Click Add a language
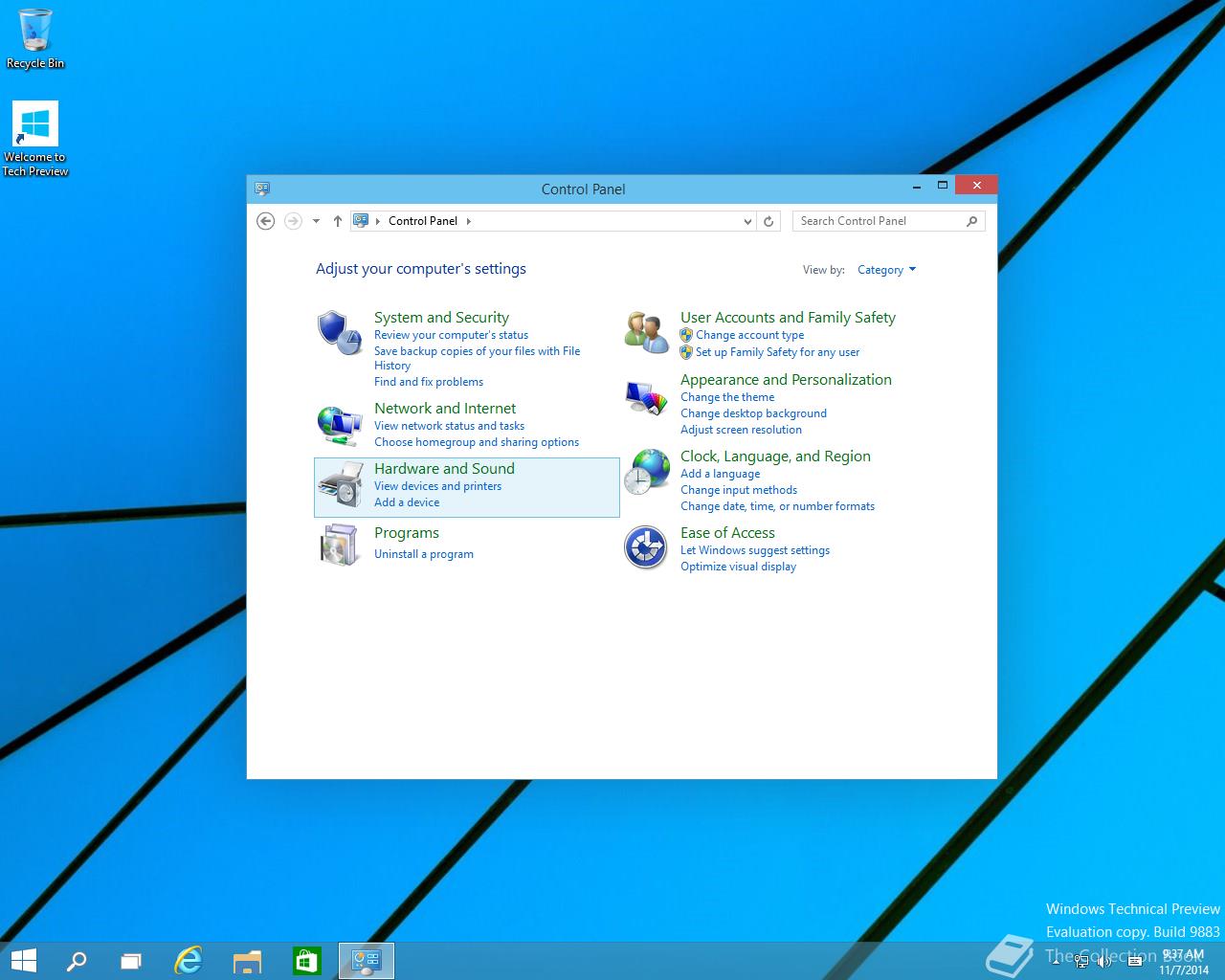The width and height of the screenshot is (1225, 980). (720, 474)
